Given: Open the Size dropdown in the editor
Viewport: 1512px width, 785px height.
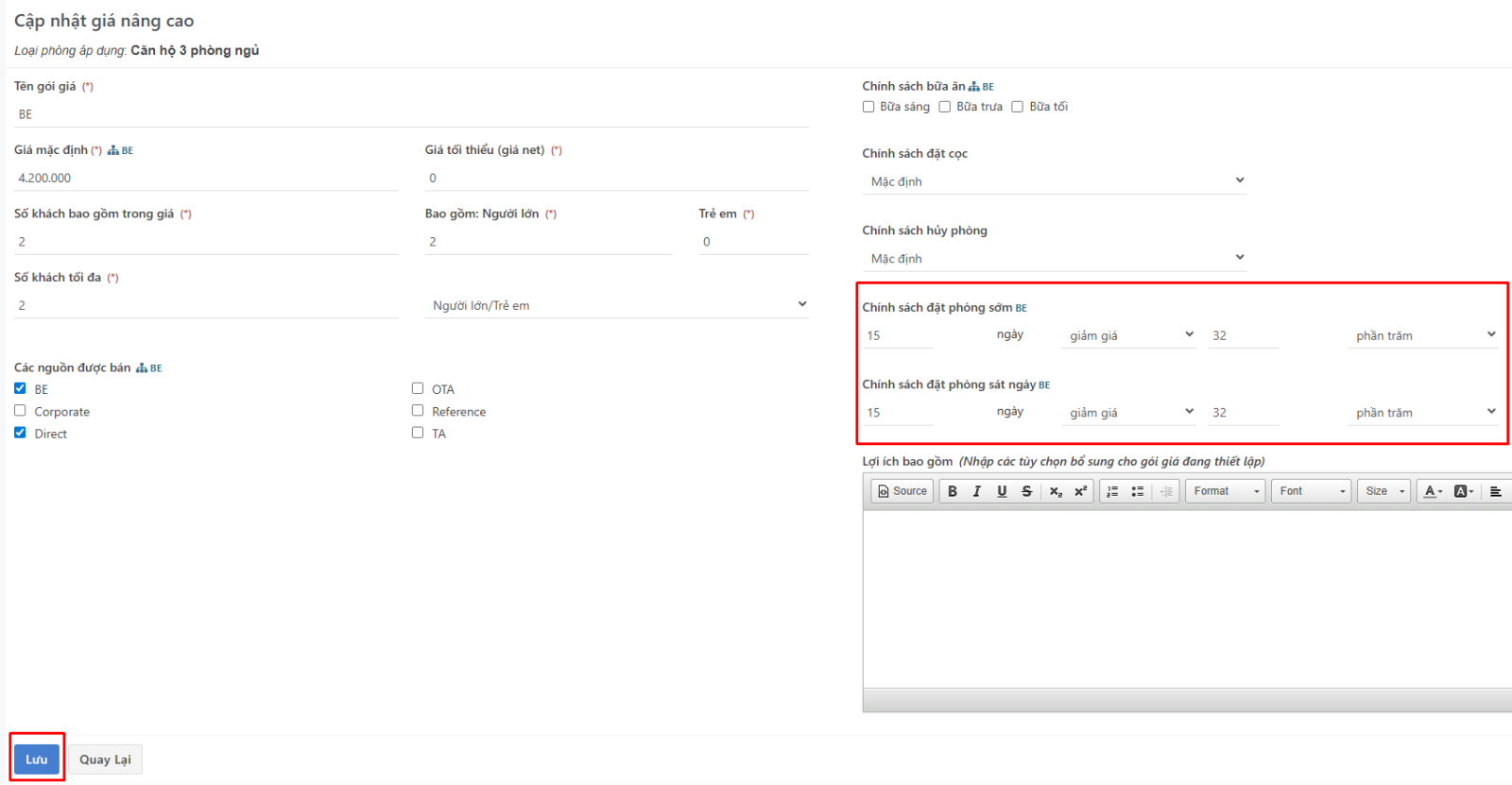Looking at the screenshot, I should (x=1384, y=491).
